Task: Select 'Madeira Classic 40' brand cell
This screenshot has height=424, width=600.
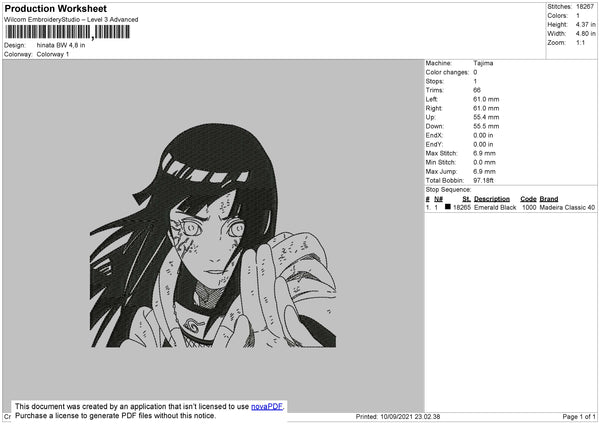Action: pyautogui.click(x=567, y=207)
